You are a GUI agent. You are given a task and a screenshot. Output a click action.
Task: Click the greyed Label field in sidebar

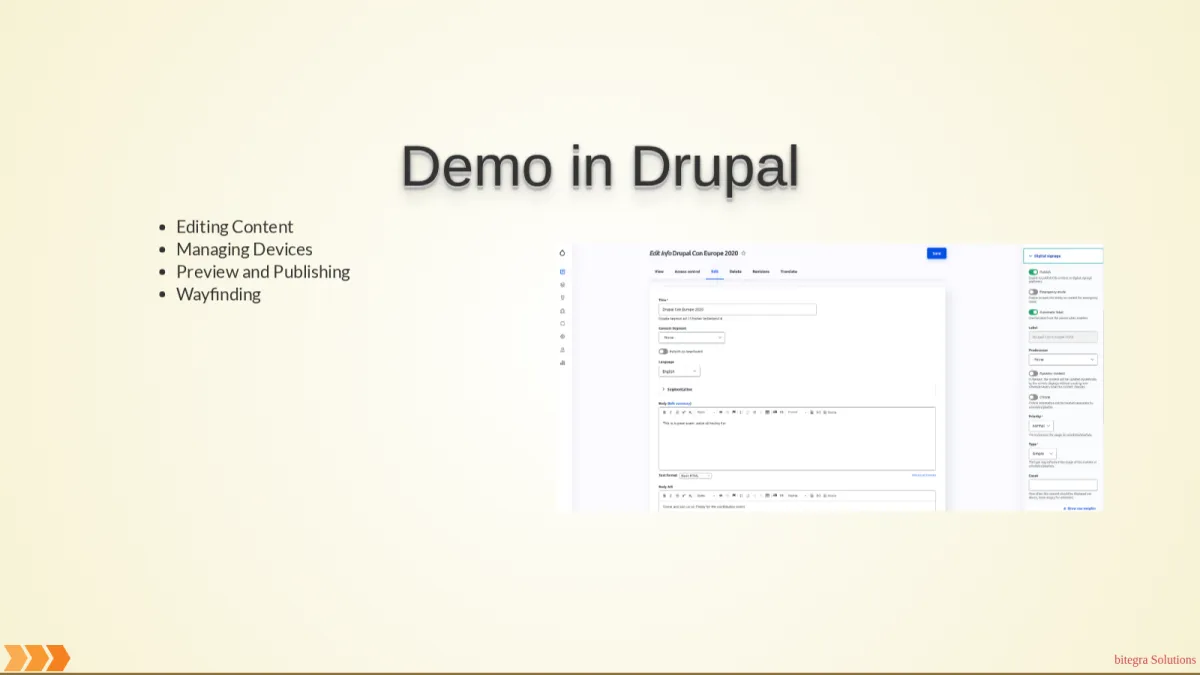[x=1063, y=337]
